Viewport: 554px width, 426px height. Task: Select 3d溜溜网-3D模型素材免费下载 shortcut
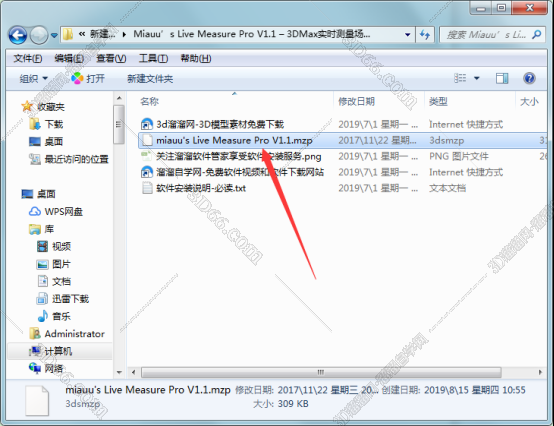point(220,124)
